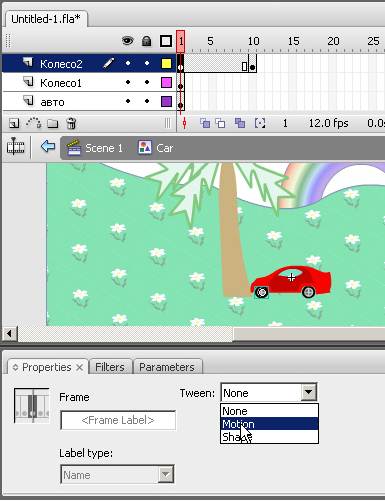Click the show all layers as outlines icon
Image resolution: width=385 pixels, height=502 pixels.
pos(166,41)
